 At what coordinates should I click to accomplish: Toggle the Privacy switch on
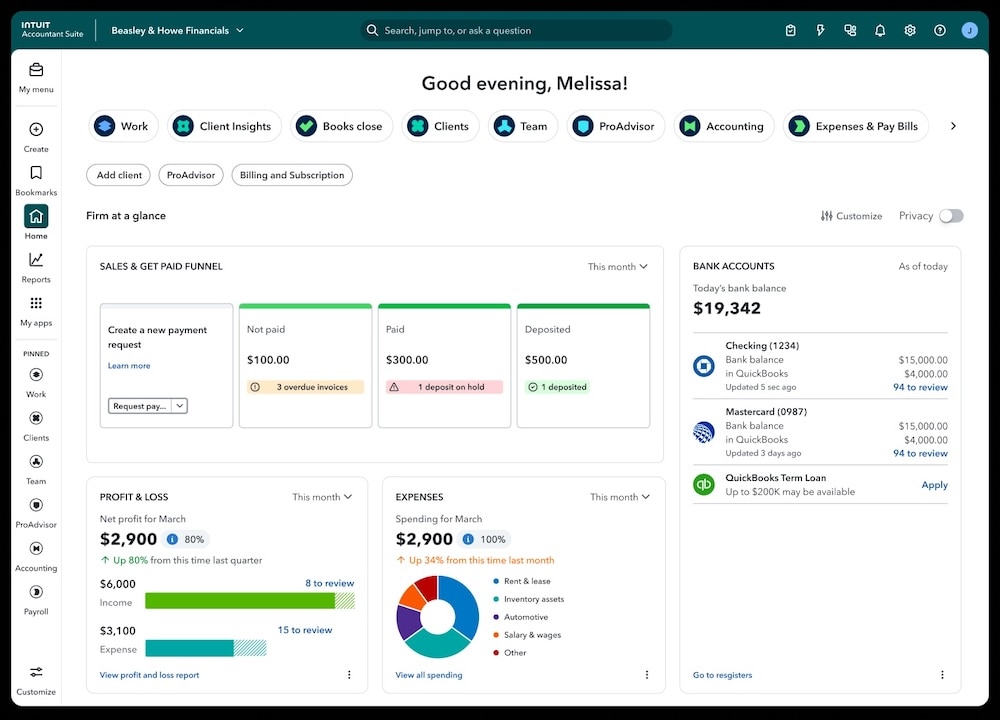[x=951, y=215]
